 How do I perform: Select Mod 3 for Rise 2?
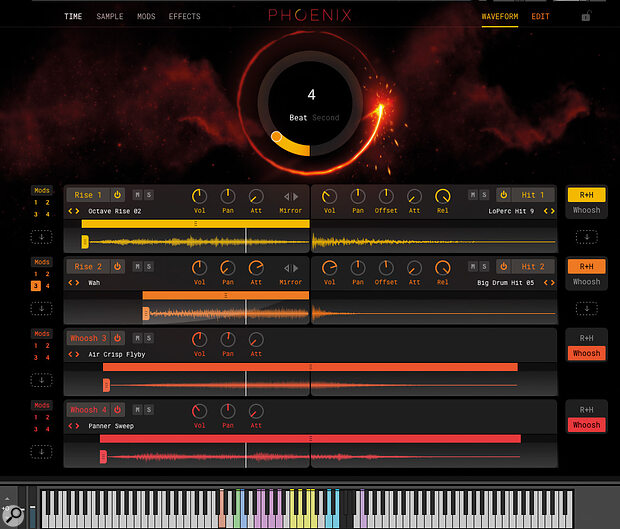click(x=36, y=285)
